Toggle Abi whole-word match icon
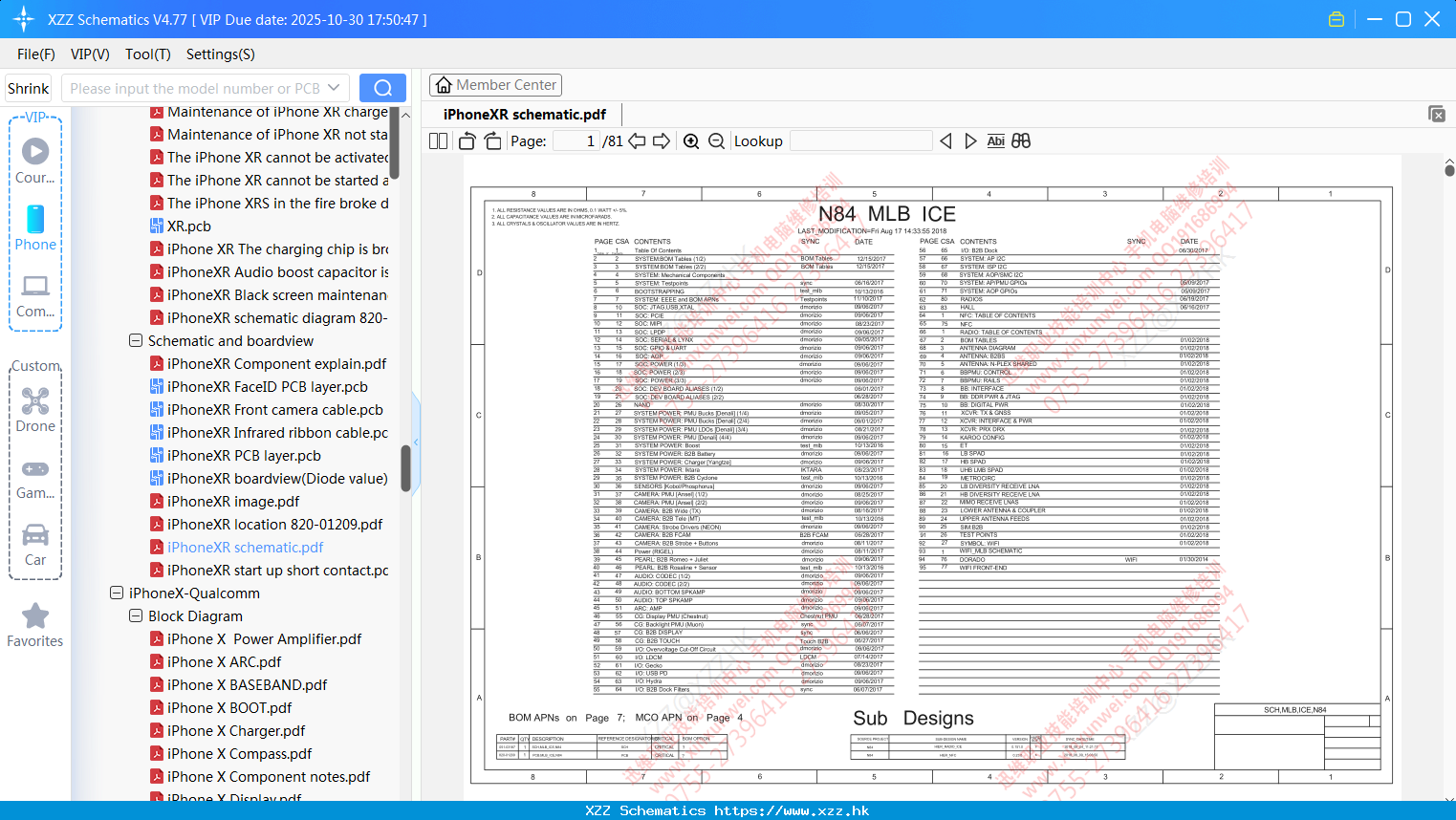1456x820 pixels. coord(995,141)
